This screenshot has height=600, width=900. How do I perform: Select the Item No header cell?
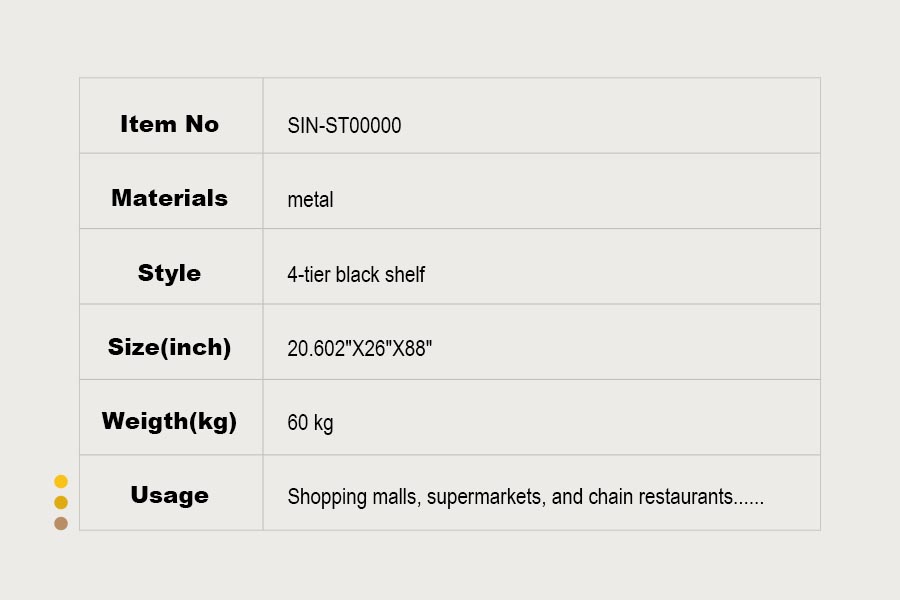click(171, 115)
